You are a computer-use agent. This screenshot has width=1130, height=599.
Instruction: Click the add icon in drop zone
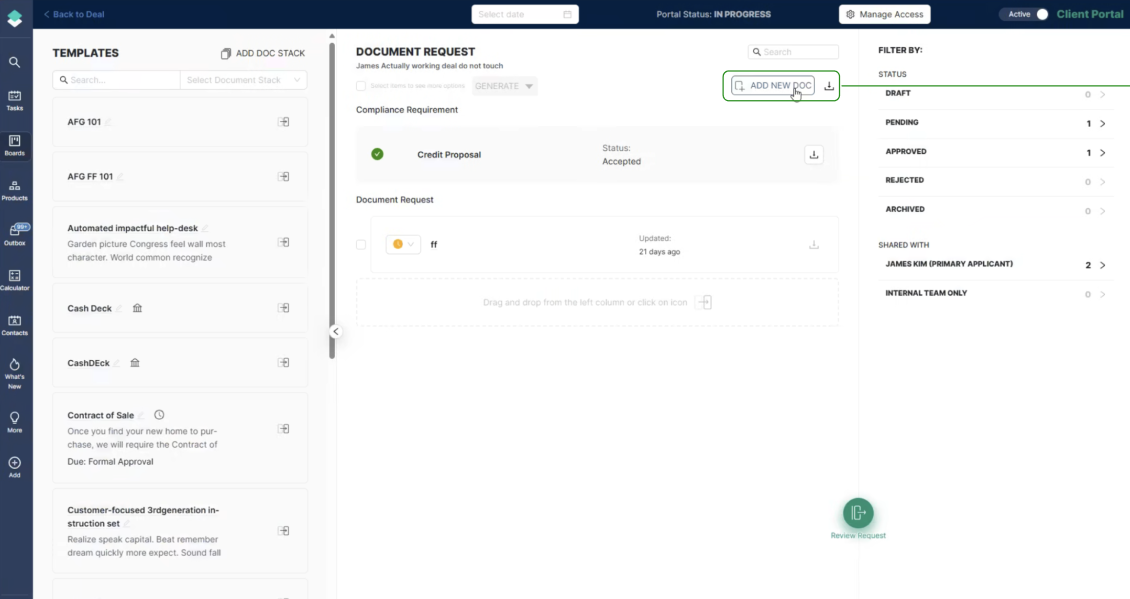[x=705, y=302]
